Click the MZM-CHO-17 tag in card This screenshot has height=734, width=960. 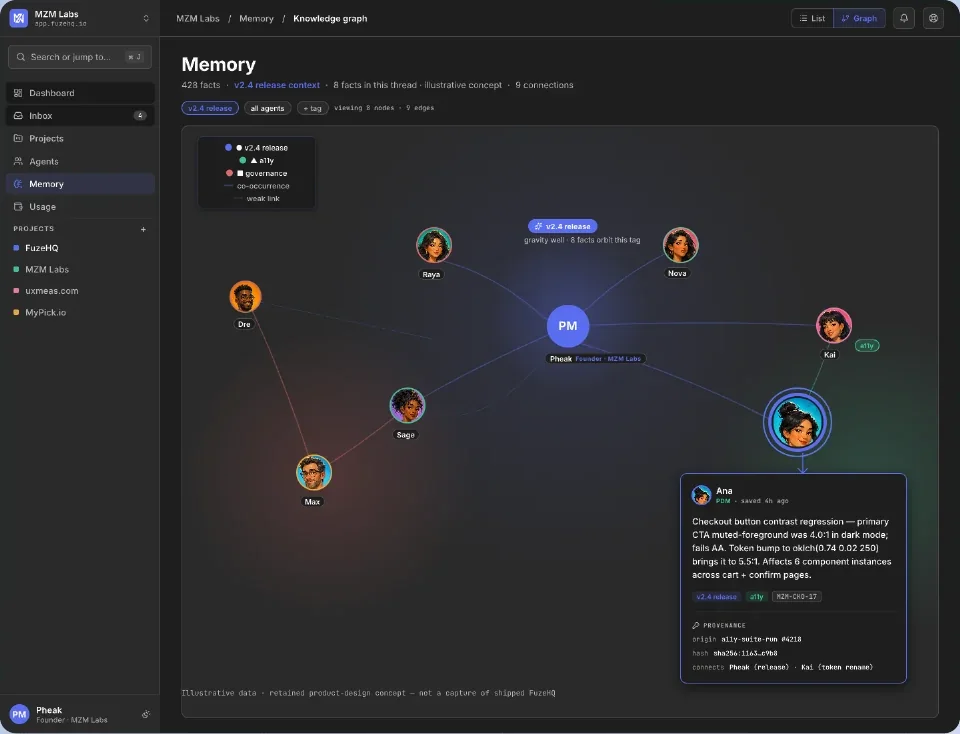pyautogui.click(x=797, y=597)
